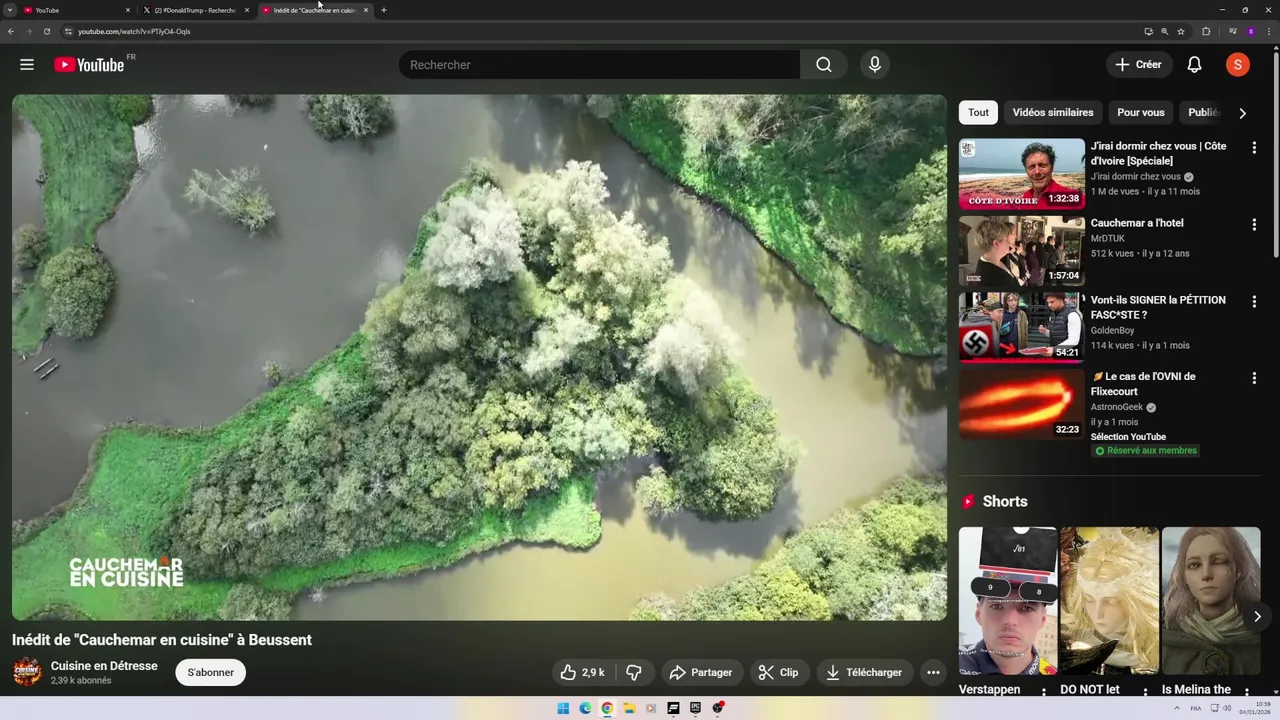Start voice search with the microphone
Screen dimensions: 1280x720
click(875, 65)
